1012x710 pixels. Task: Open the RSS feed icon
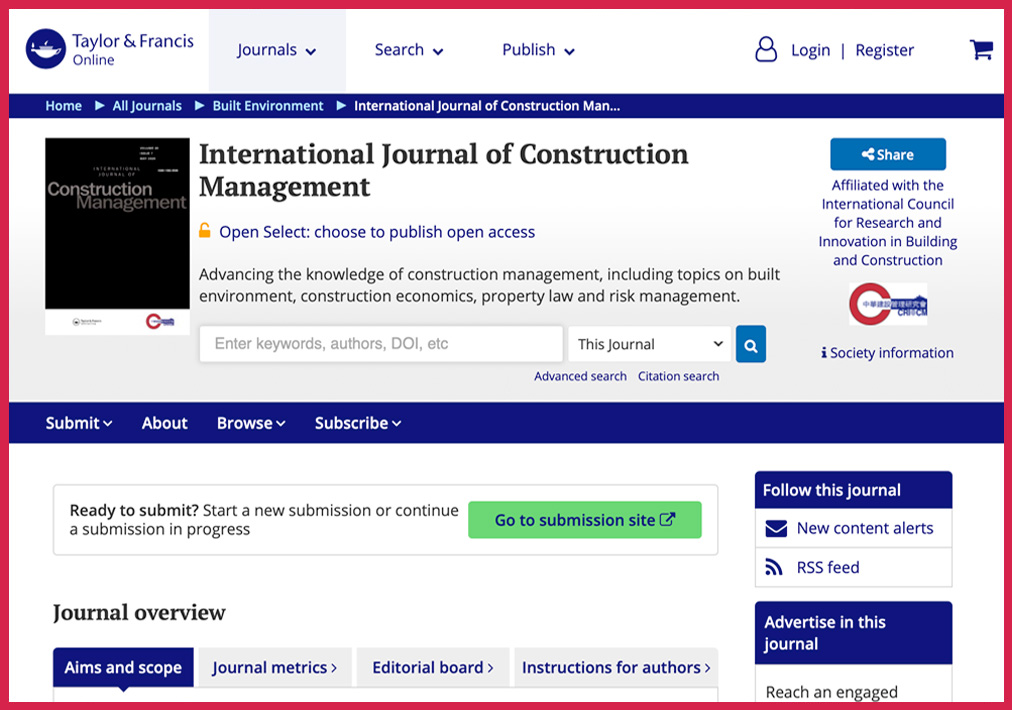click(x=773, y=567)
